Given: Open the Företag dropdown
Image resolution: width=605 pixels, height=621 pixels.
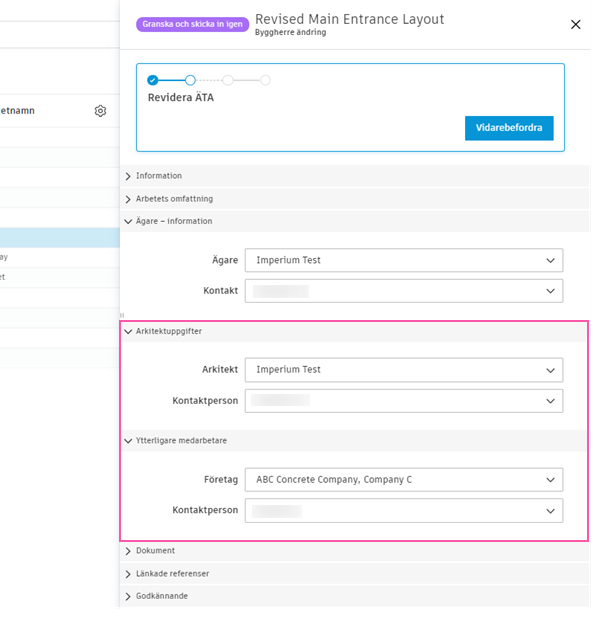Looking at the screenshot, I should point(403,480).
